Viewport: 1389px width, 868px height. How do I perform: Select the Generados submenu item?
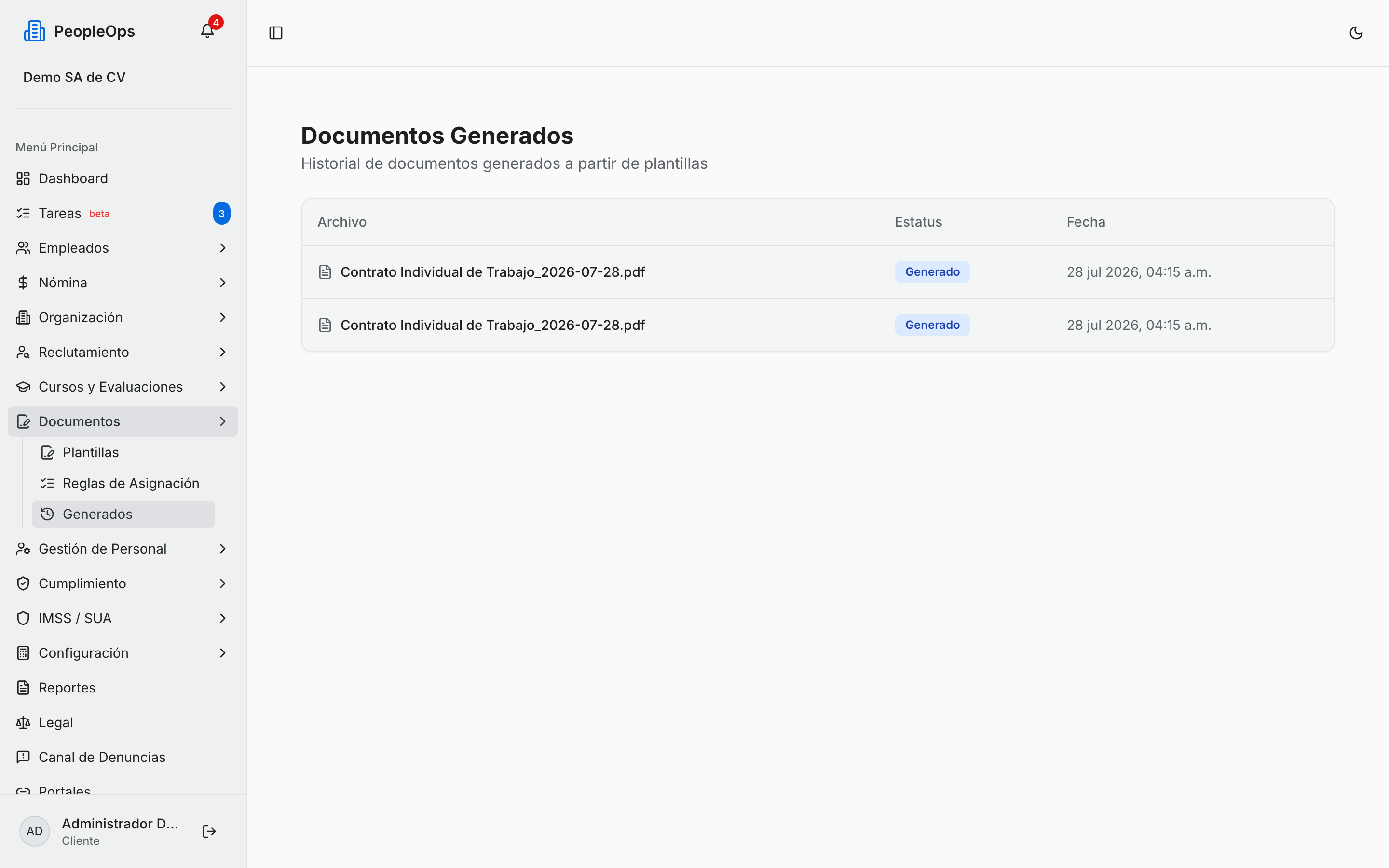123,515
